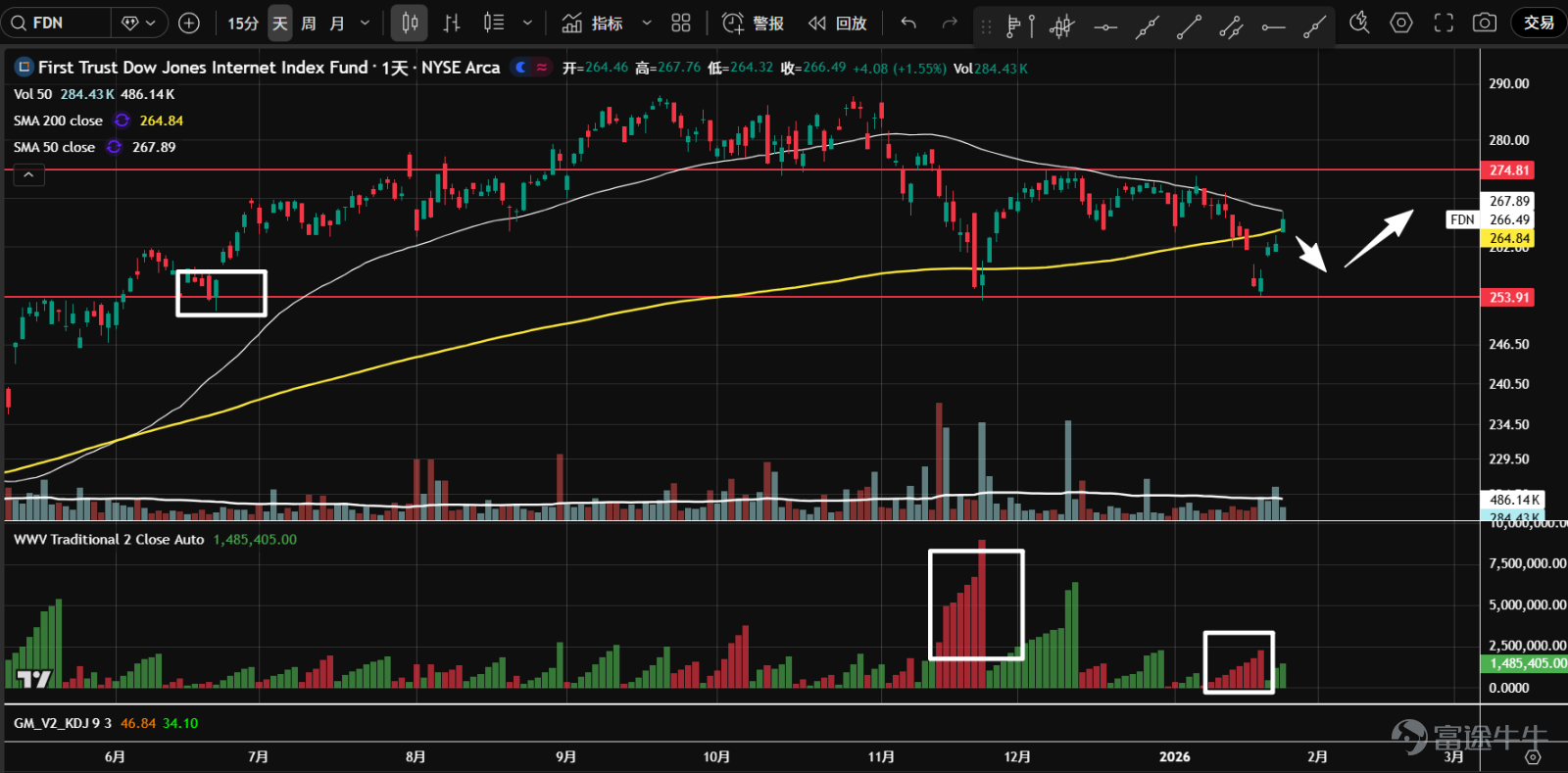Open time axis settings gear icon
The width and height of the screenshot is (1568, 773).
coord(1533,757)
